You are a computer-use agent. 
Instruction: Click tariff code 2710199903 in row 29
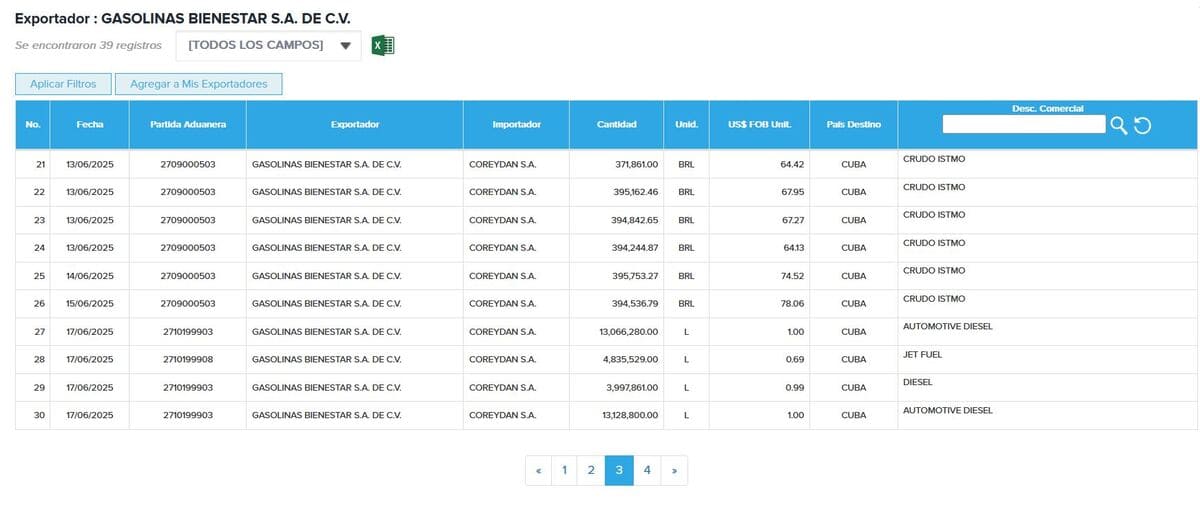tap(188, 388)
